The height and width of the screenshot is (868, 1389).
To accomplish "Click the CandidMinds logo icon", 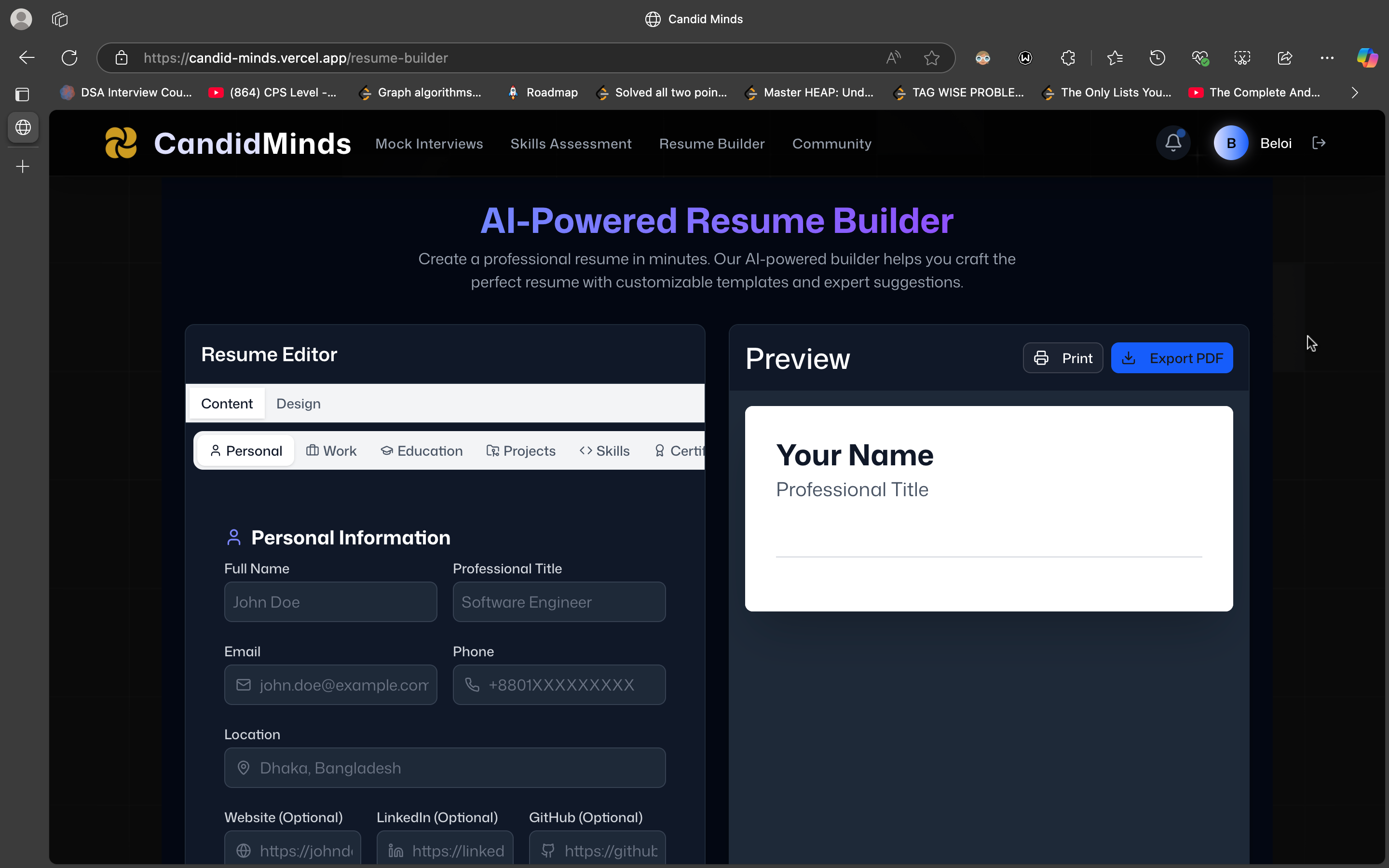I will coord(121,143).
